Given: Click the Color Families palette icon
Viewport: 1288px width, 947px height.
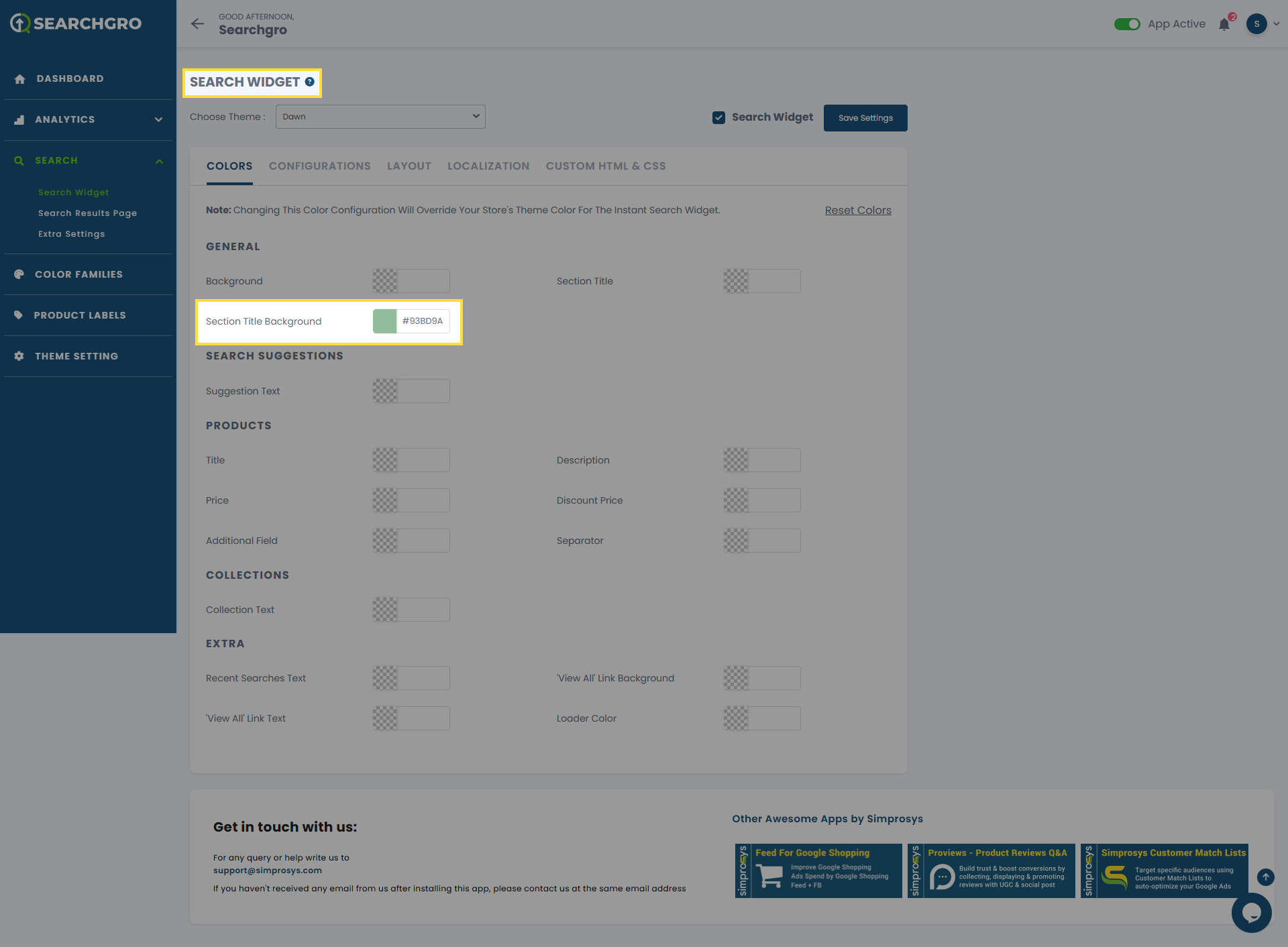Looking at the screenshot, I should click(x=19, y=274).
